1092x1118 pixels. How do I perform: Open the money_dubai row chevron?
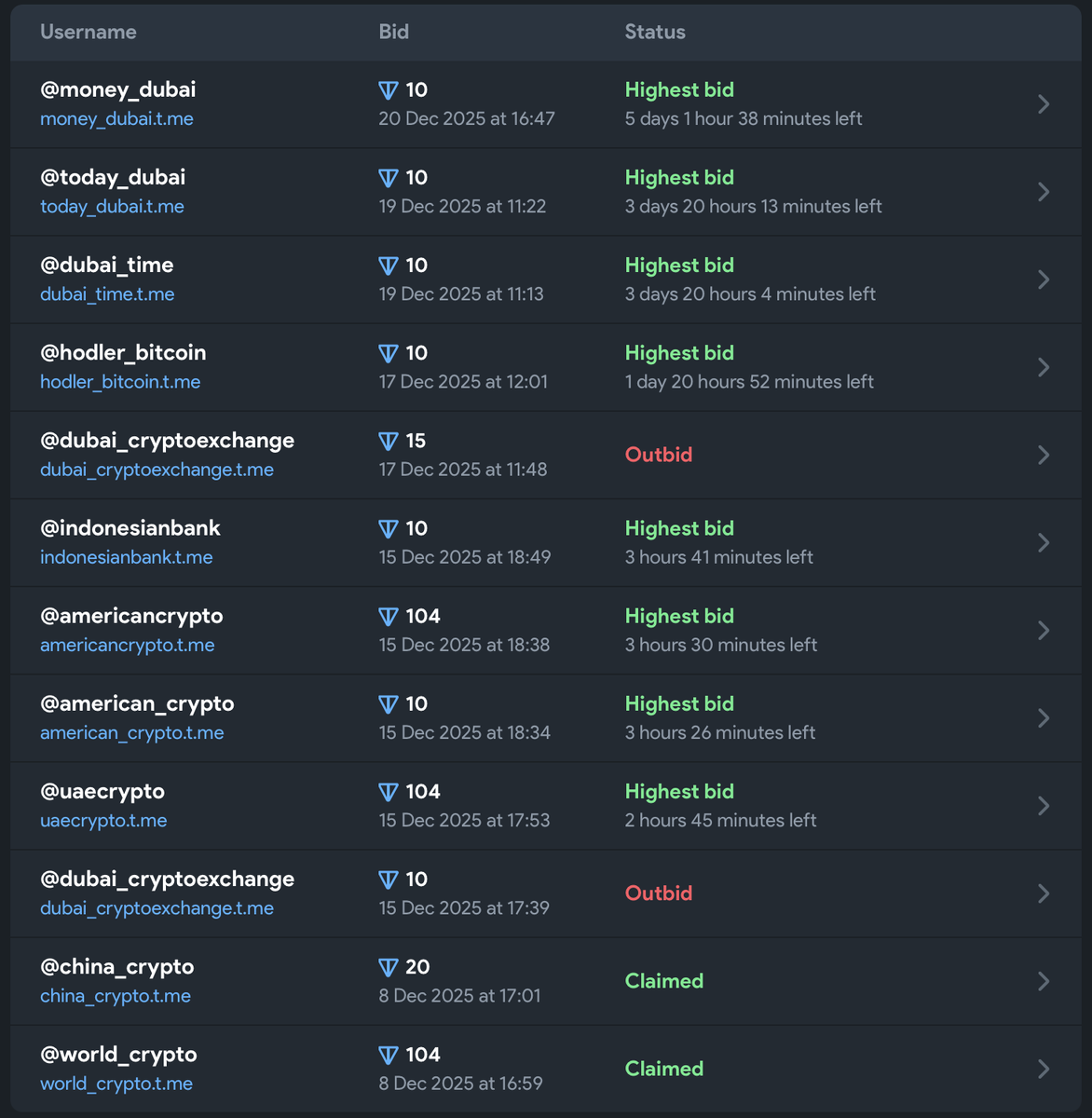[x=1044, y=104]
